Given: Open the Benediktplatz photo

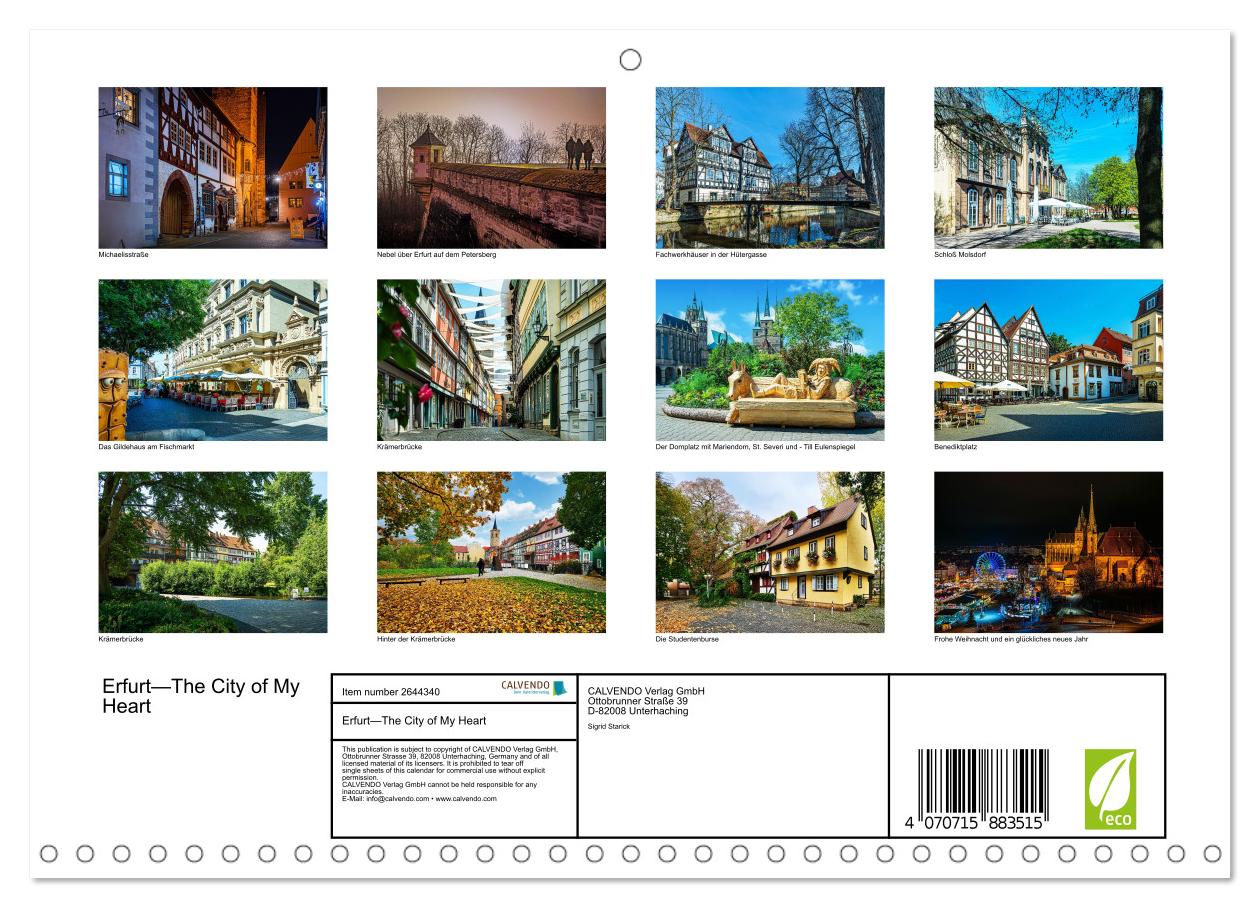Looking at the screenshot, I should [1048, 360].
